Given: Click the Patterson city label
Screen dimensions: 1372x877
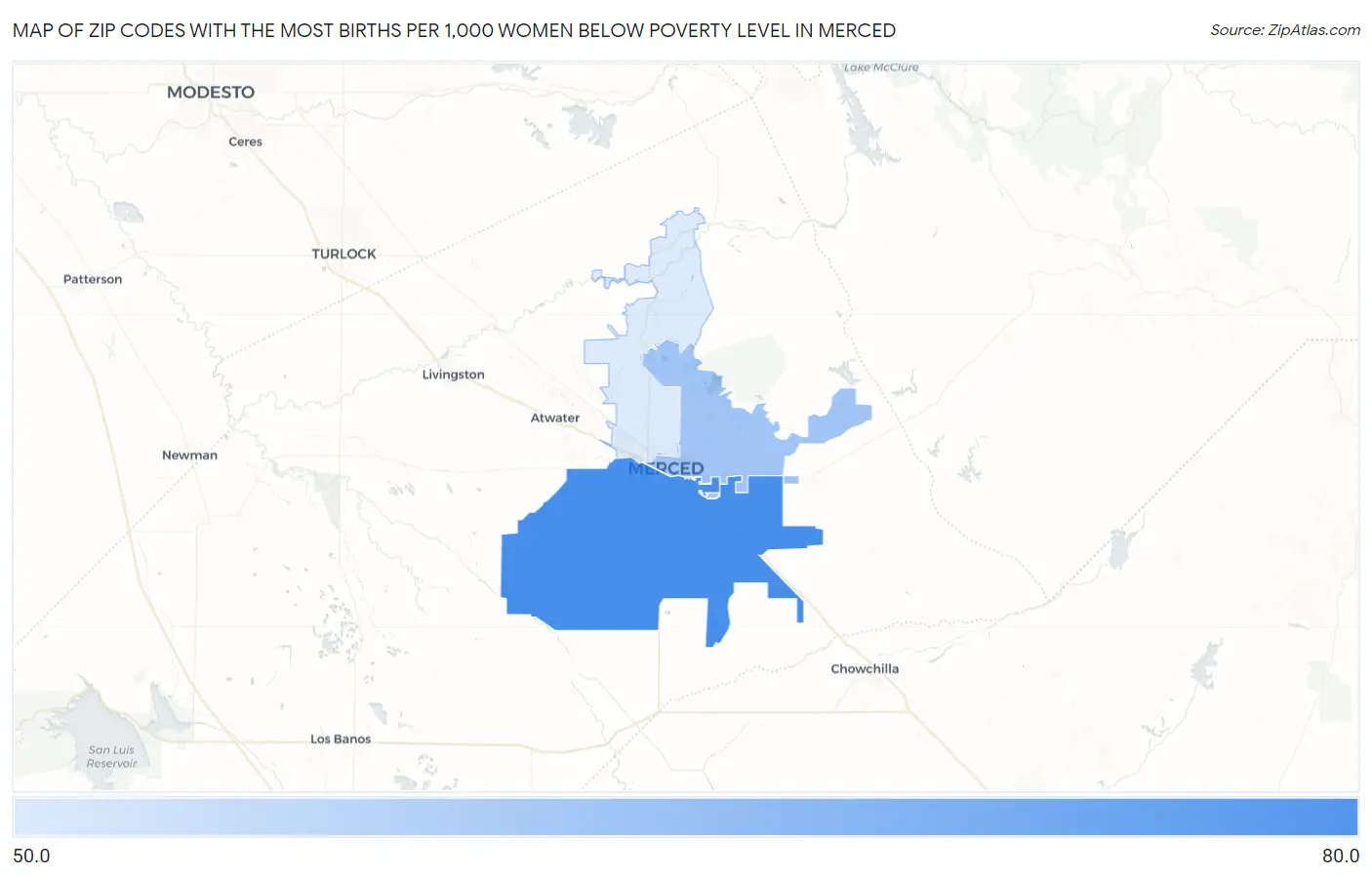Looking at the screenshot, I should (x=93, y=279).
